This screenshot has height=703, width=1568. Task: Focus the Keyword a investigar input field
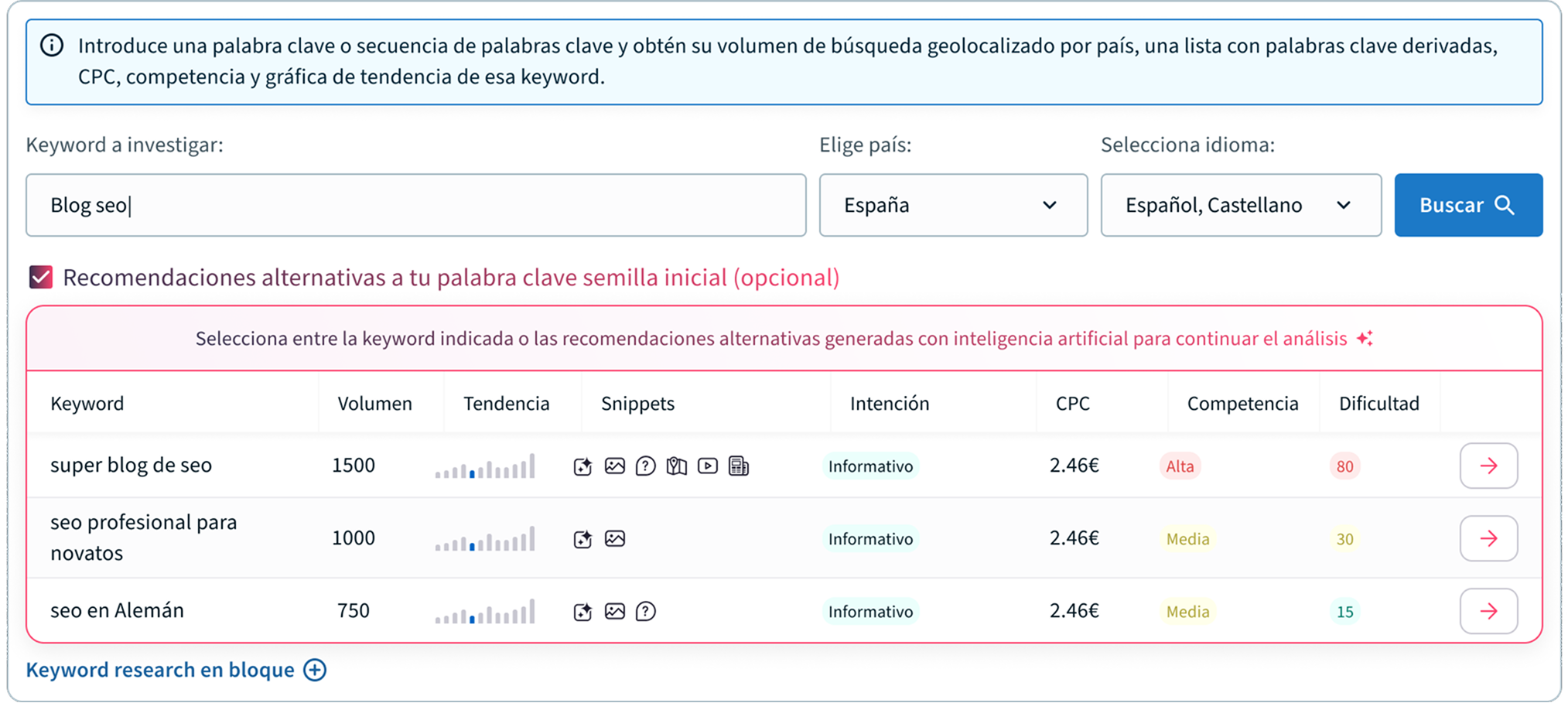415,205
